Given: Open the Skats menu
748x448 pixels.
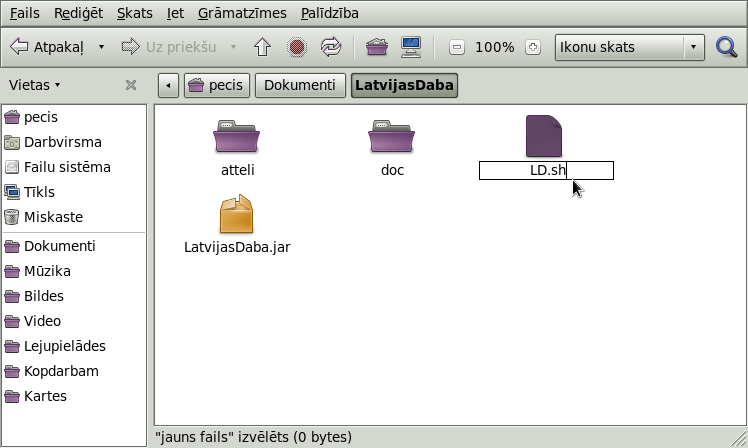Looking at the screenshot, I should click(x=135, y=13).
